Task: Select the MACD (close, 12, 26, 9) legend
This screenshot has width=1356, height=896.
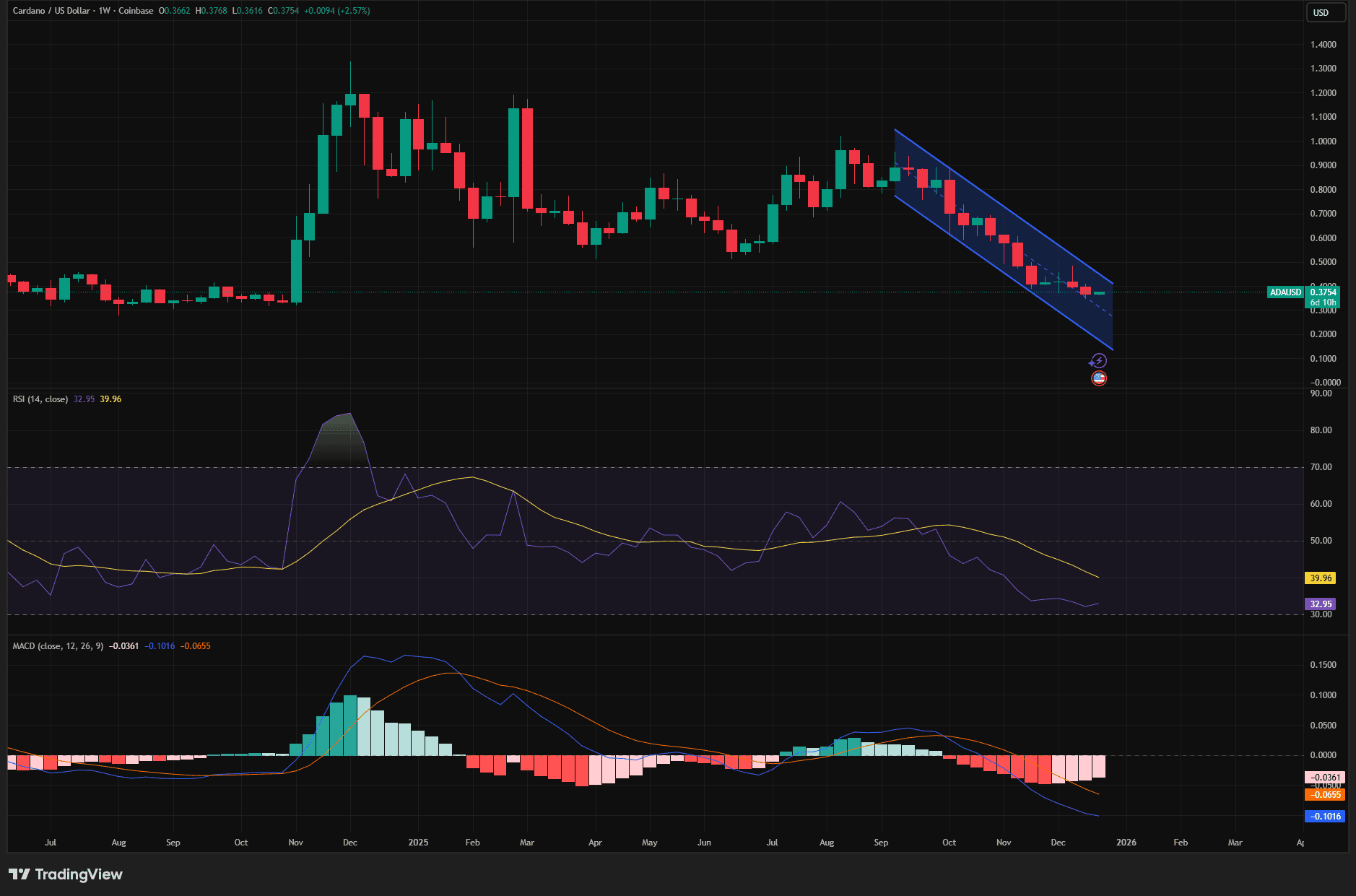Action: (58, 646)
